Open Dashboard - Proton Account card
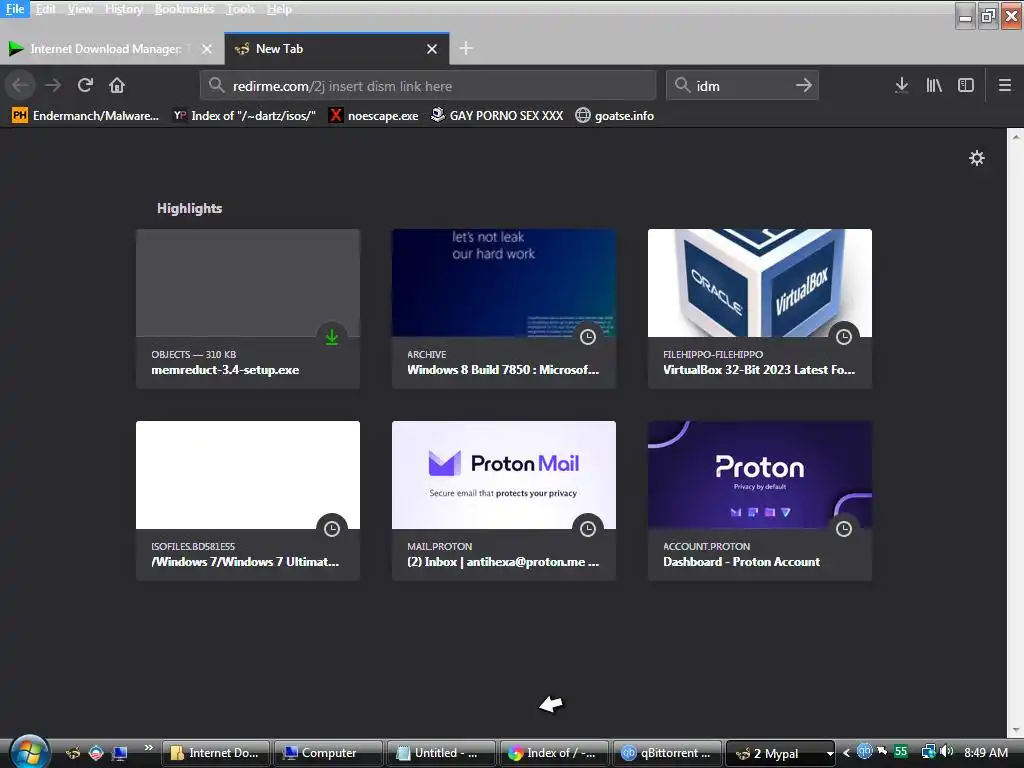Image resolution: width=1024 pixels, height=768 pixels. tap(760, 500)
